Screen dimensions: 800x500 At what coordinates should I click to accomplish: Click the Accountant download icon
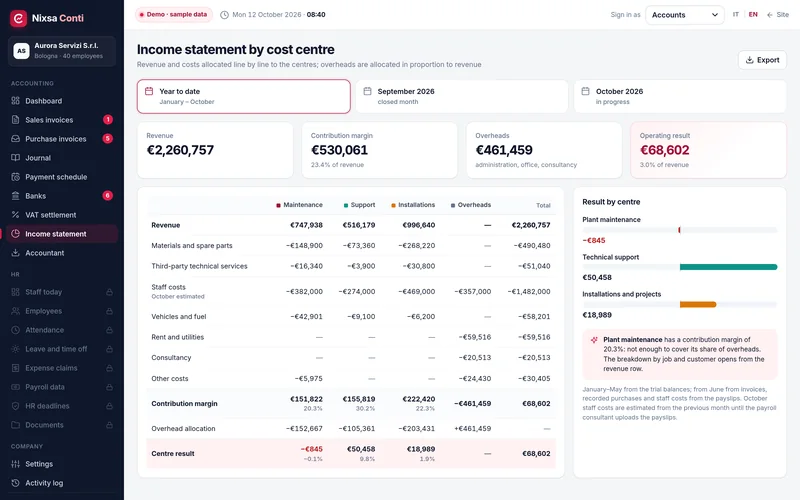pos(15,253)
